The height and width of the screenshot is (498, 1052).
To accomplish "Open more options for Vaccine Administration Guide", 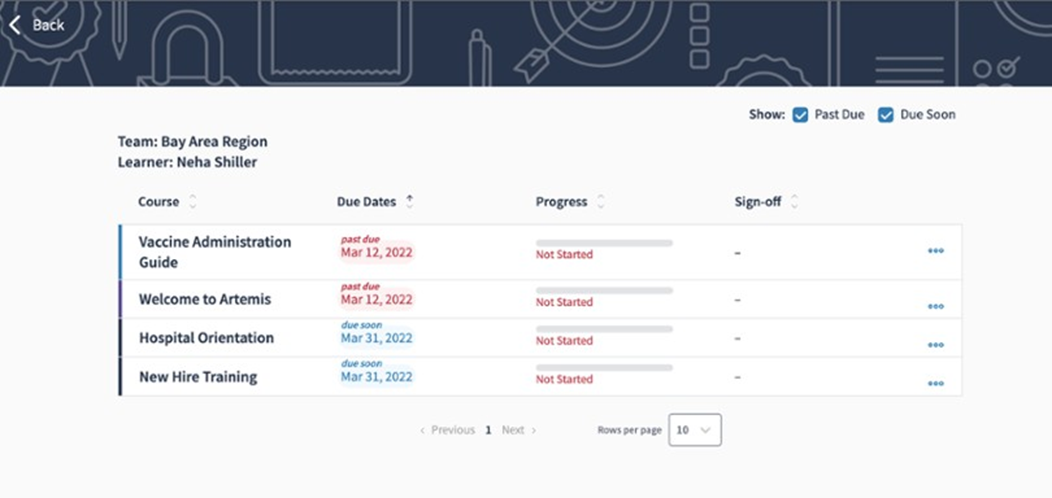I will (x=935, y=251).
